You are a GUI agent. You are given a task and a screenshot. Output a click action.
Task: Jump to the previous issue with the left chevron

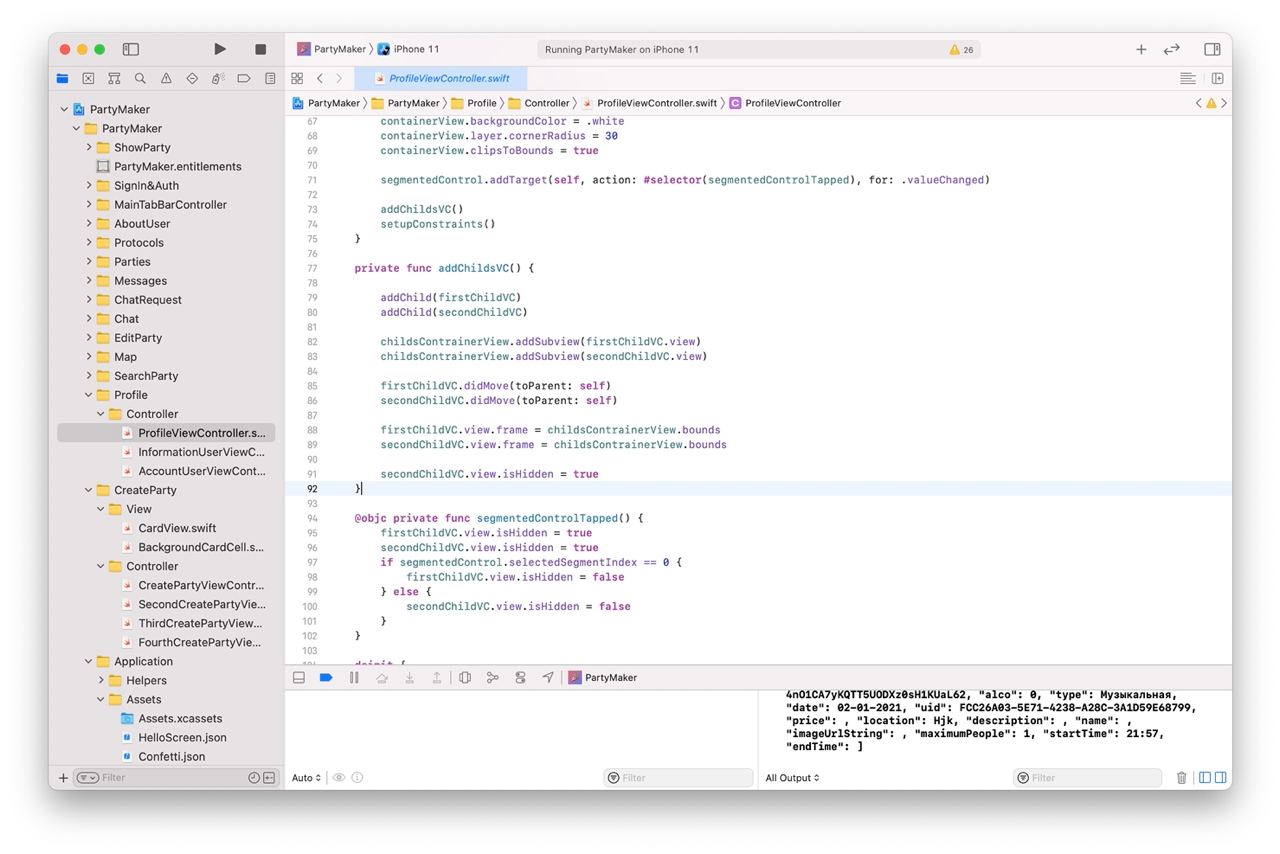click(x=1199, y=103)
